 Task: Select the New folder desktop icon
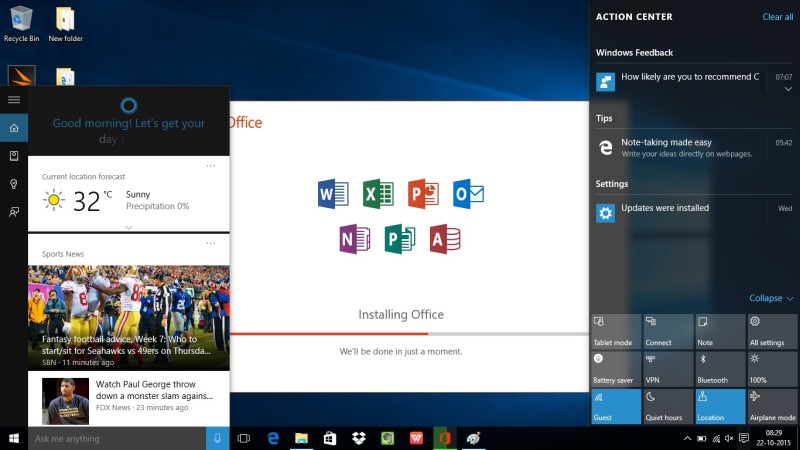pos(65,23)
